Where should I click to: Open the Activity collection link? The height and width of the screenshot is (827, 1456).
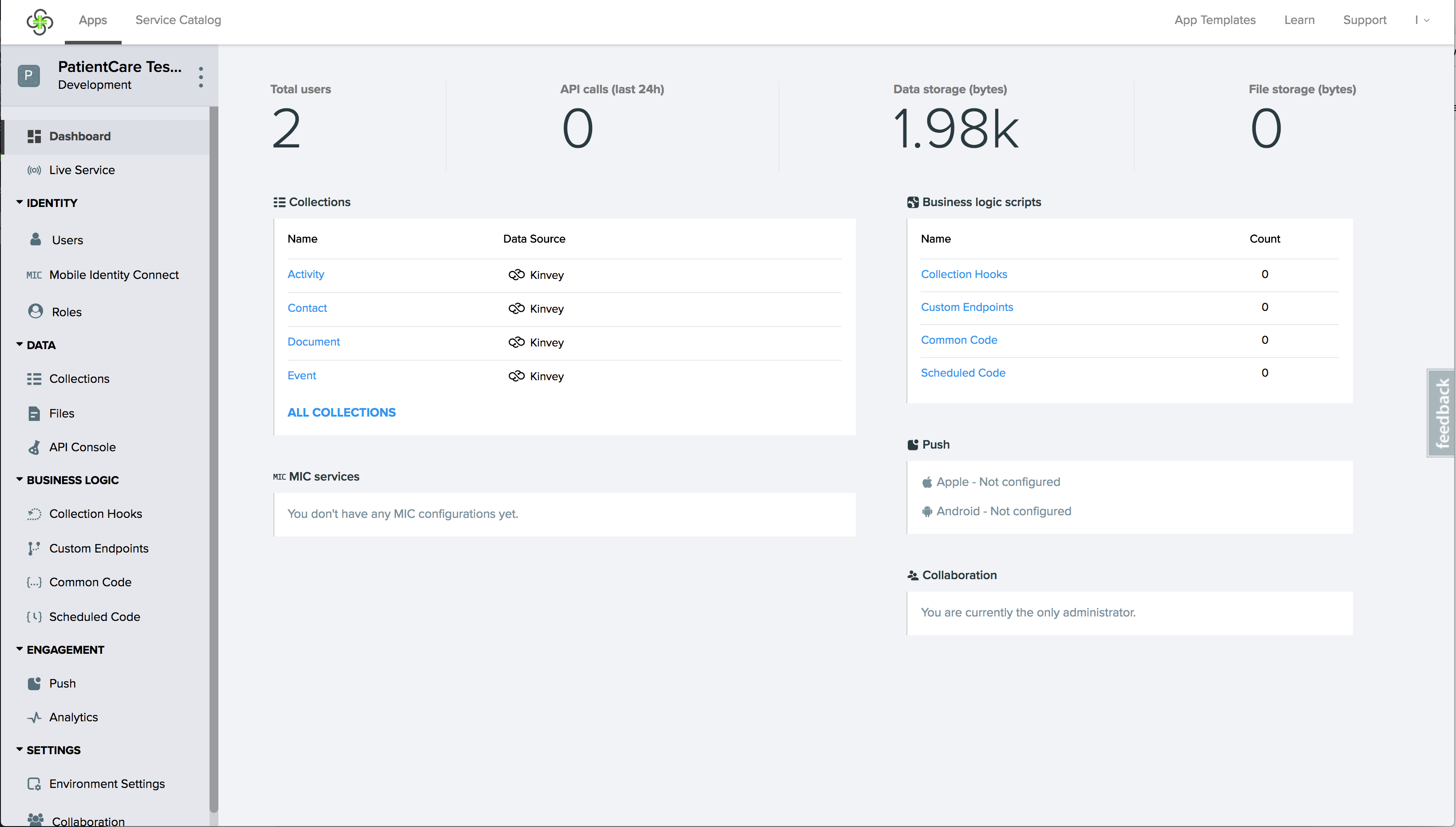305,274
